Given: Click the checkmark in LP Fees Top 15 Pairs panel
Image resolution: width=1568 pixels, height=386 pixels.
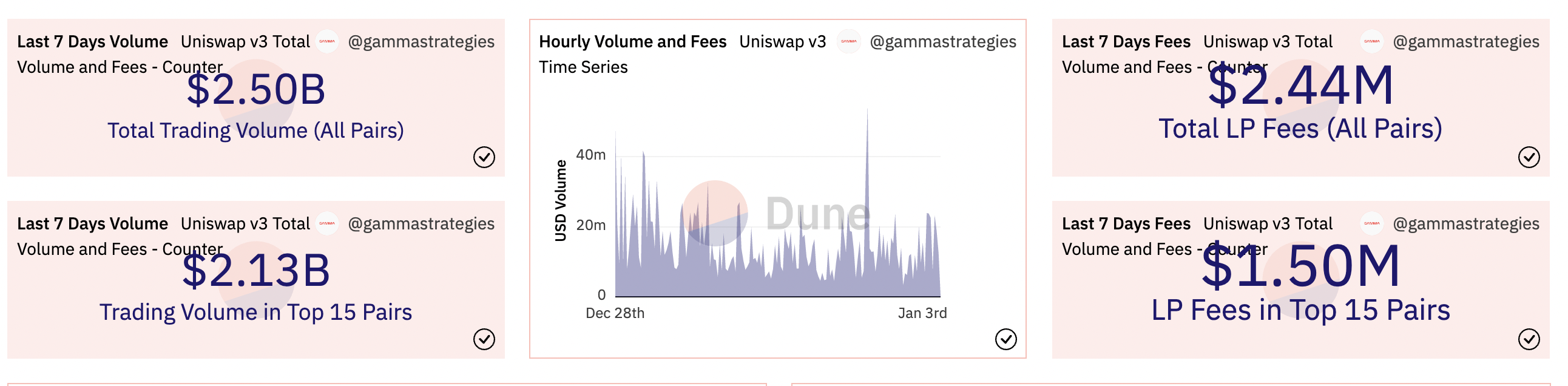Looking at the screenshot, I should point(1529,339).
